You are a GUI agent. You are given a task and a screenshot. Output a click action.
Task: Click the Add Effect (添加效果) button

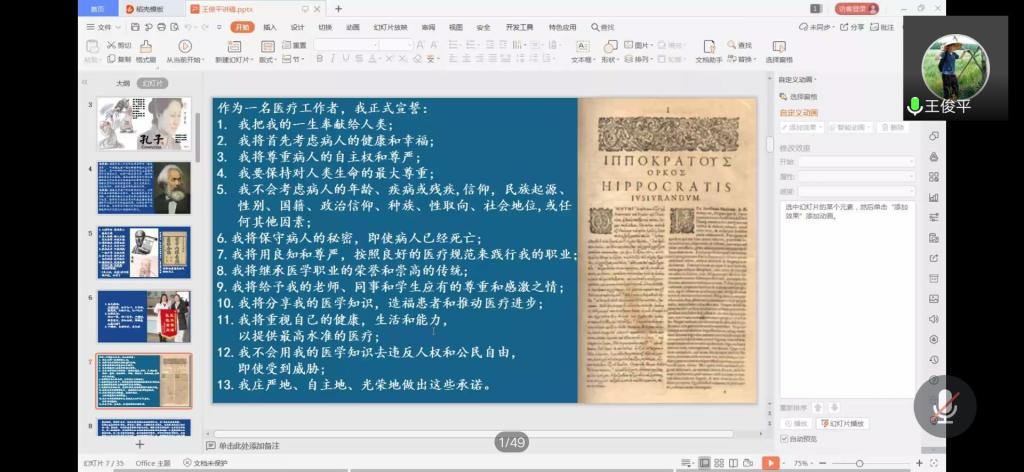(x=802, y=127)
